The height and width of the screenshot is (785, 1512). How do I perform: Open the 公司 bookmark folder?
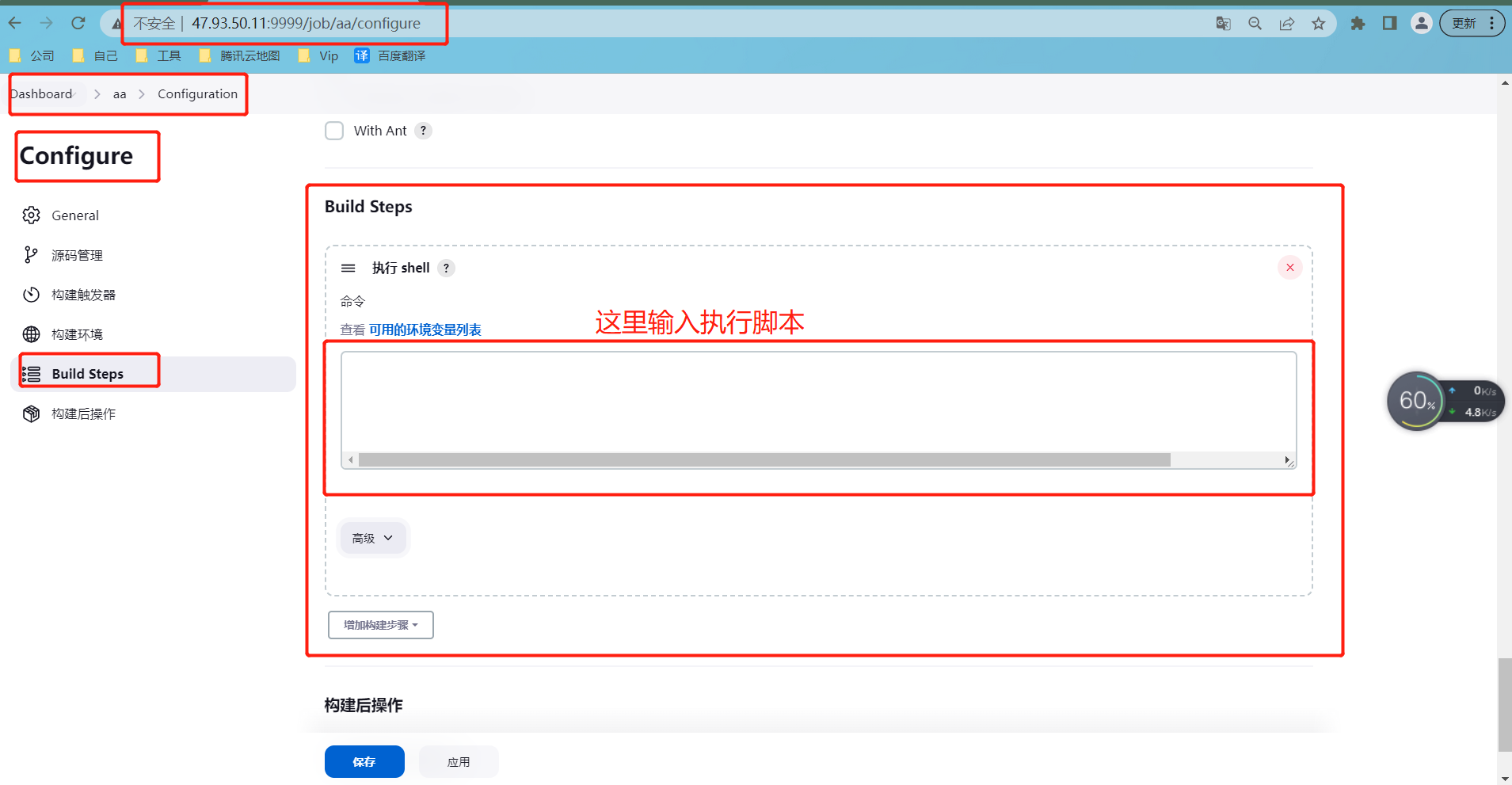pos(32,55)
